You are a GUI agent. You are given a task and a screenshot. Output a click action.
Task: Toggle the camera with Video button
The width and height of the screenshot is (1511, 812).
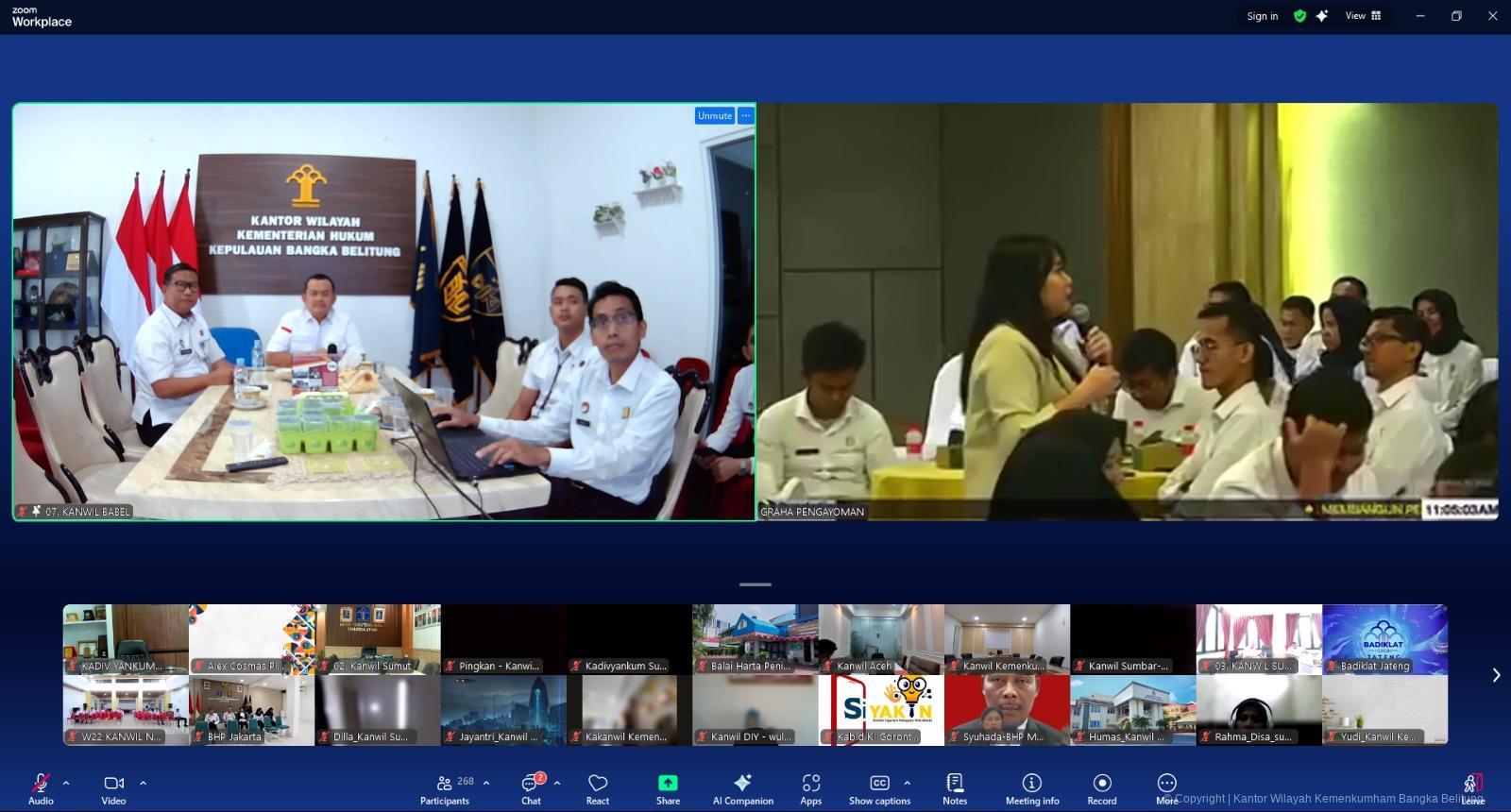[113, 789]
